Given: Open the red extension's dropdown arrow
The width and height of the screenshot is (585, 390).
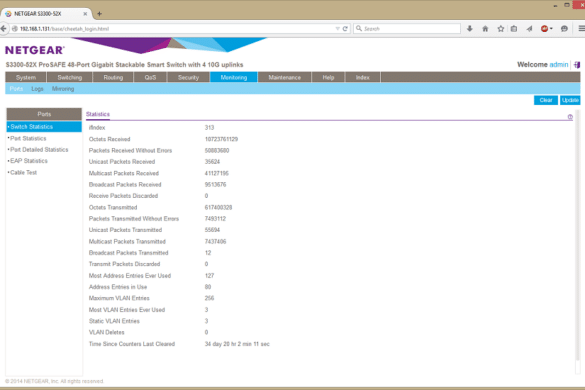Looking at the screenshot, I should (x=551, y=29).
